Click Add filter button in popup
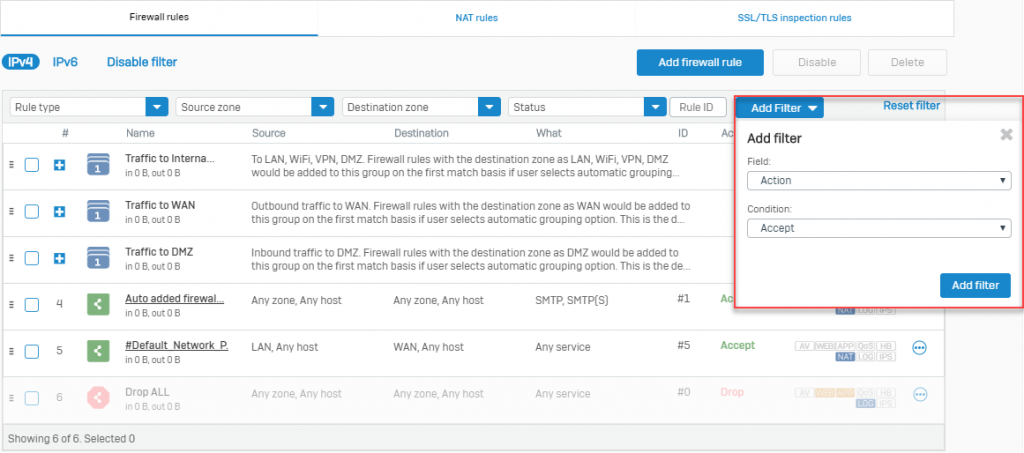This screenshot has width=1024, height=453. point(975,285)
